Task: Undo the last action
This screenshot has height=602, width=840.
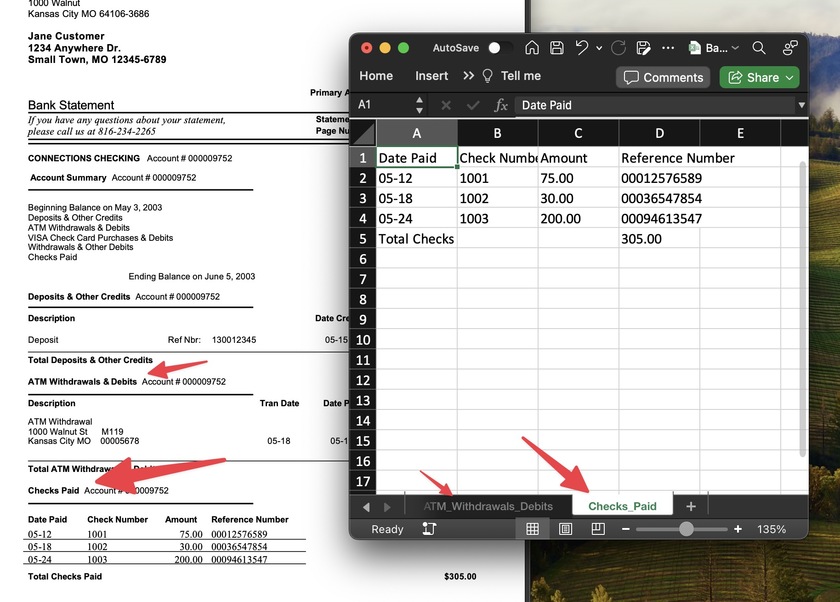Action: coord(581,48)
